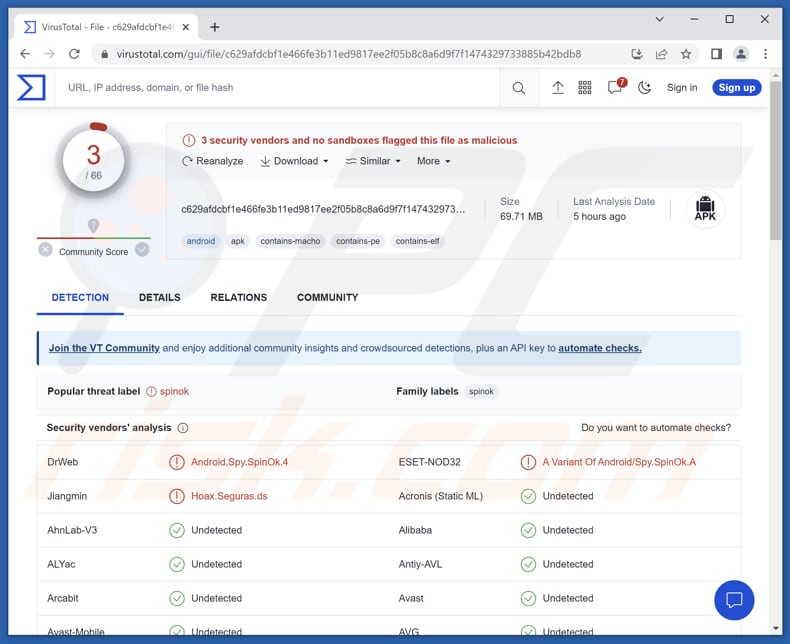
Task: Click the Sign in link
Action: click(682, 88)
